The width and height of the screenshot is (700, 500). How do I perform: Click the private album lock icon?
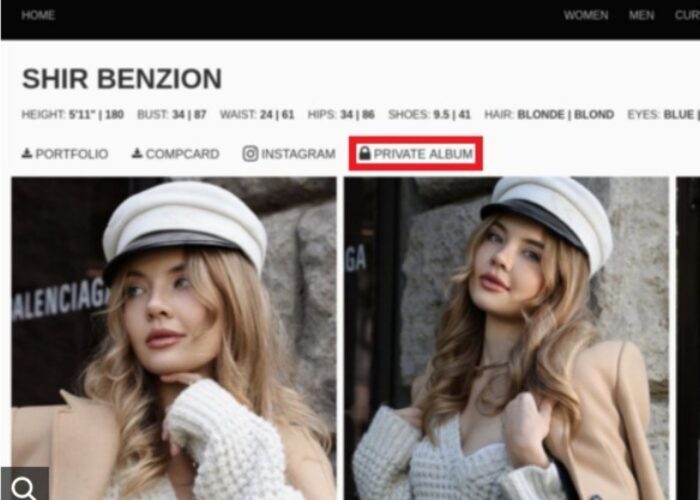coord(365,153)
